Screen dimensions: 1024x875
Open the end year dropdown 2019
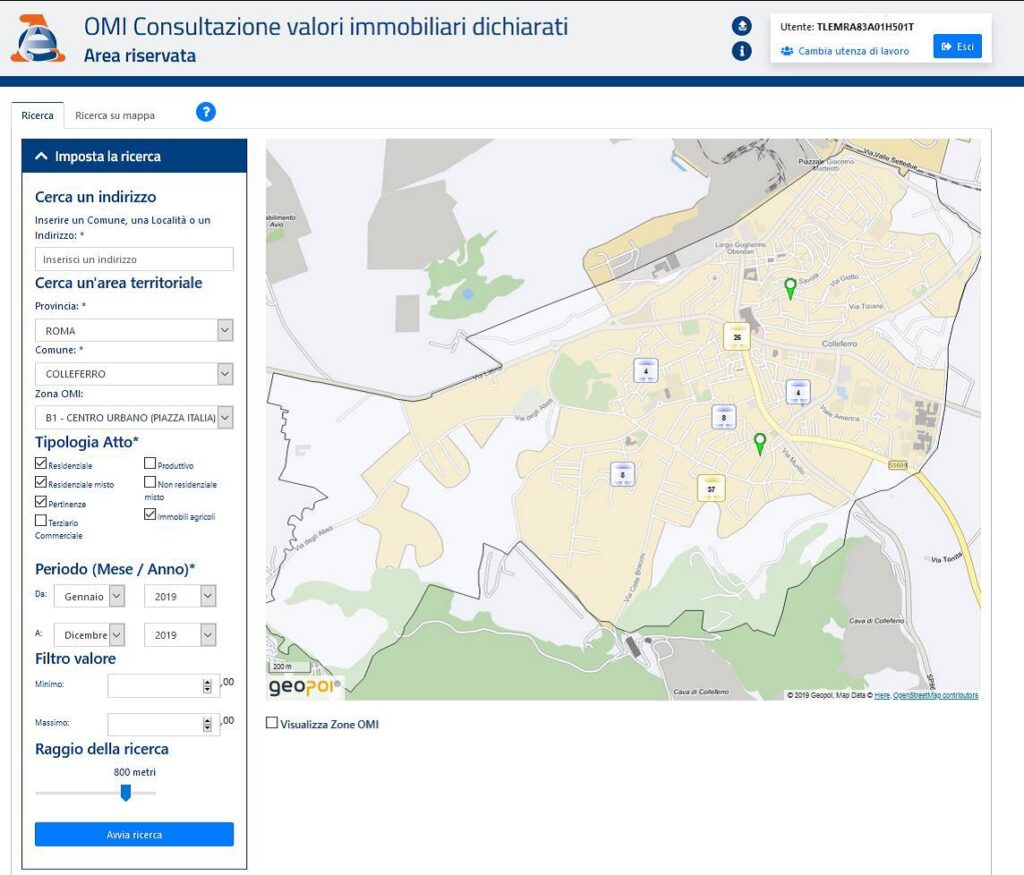[x=180, y=635]
